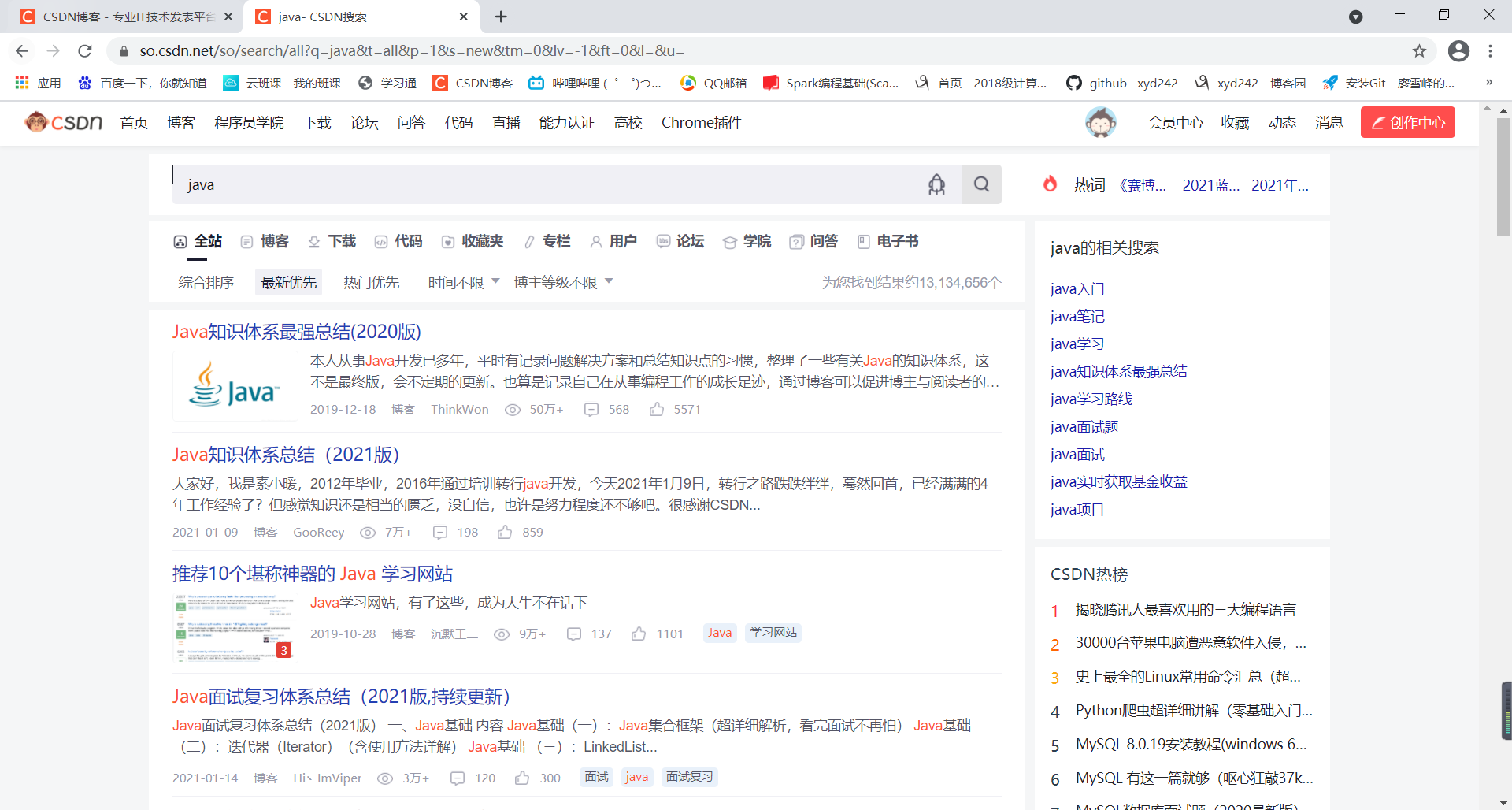Open 程序员学院 in the top navigation

(249, 122)
